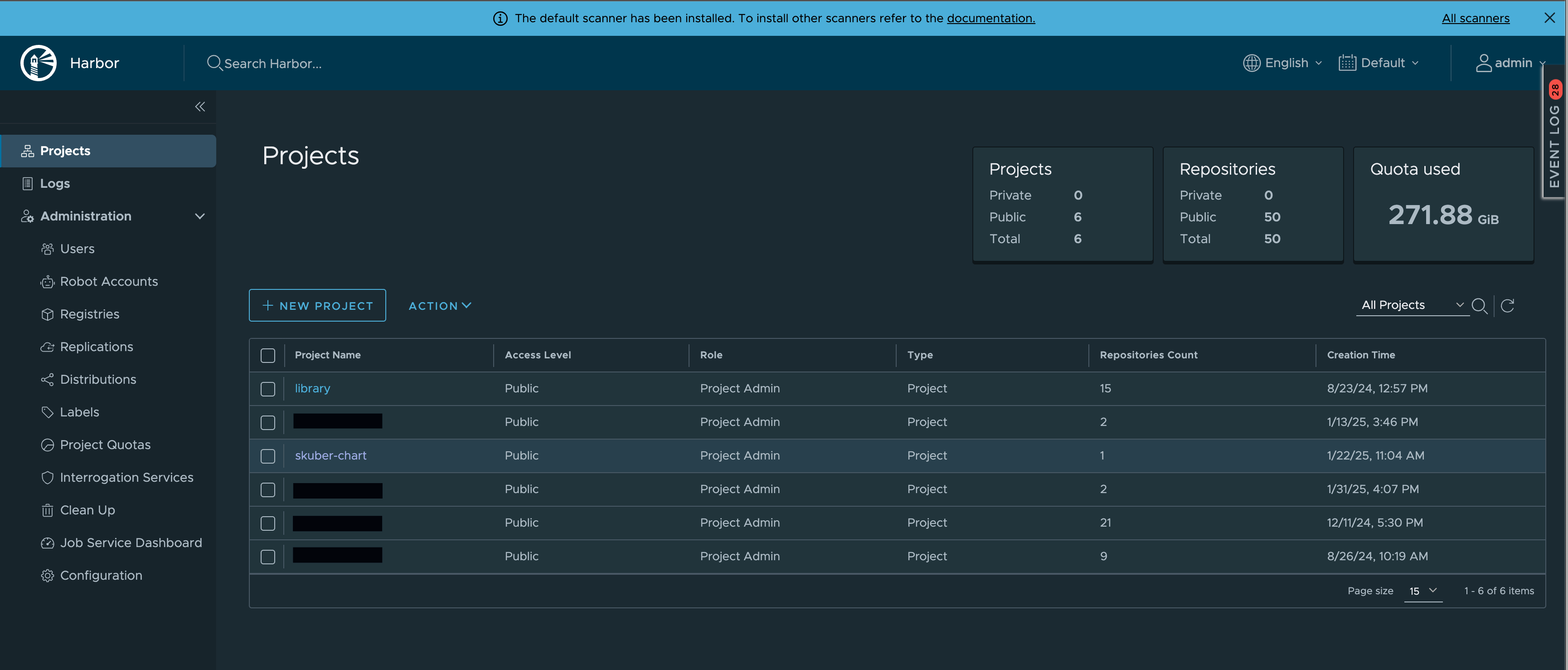Click the Job Service Dashboard icon

pyautogui.click(x=48, y=543)
